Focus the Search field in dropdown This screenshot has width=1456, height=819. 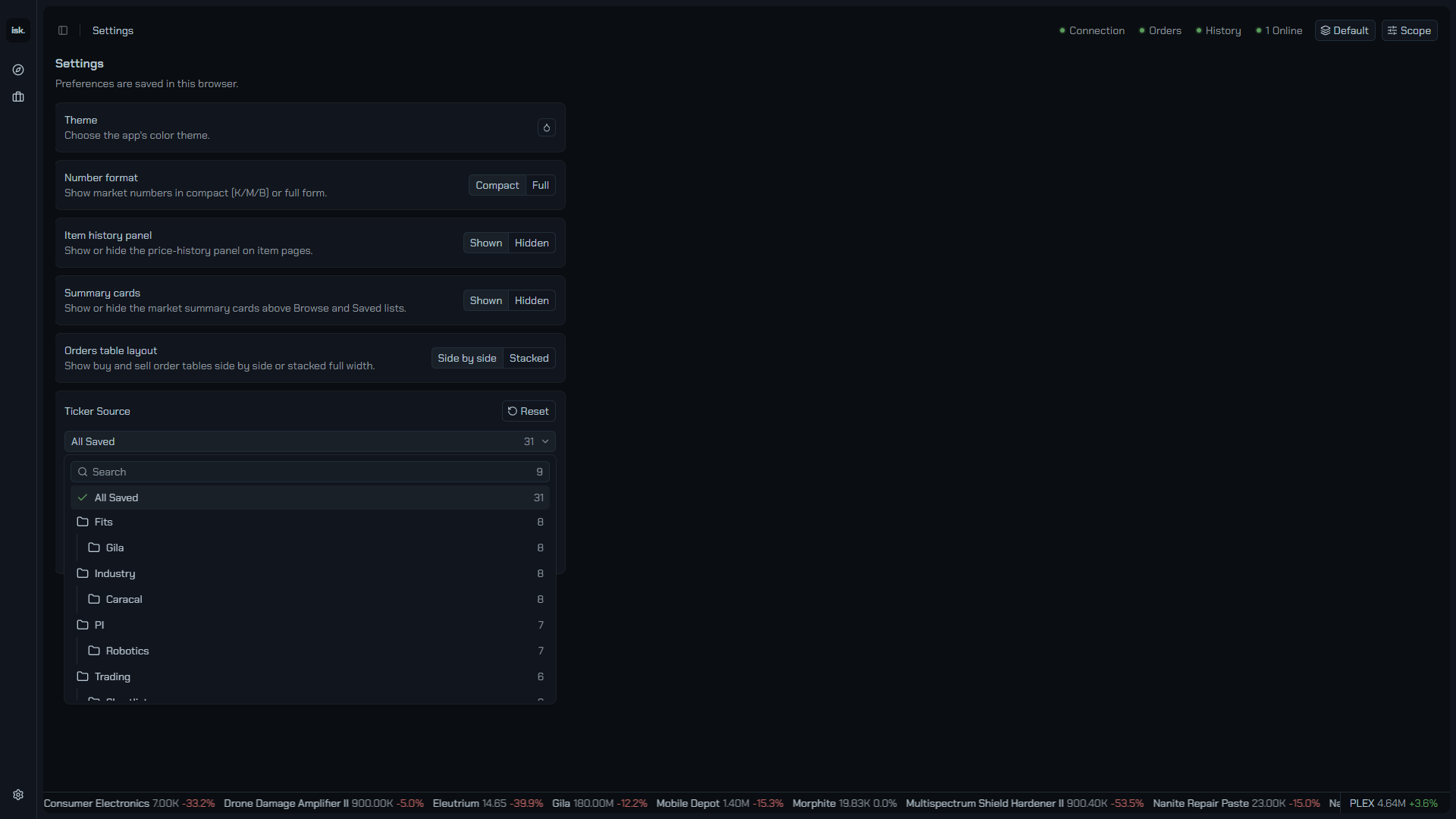click(x=310, y=472)
